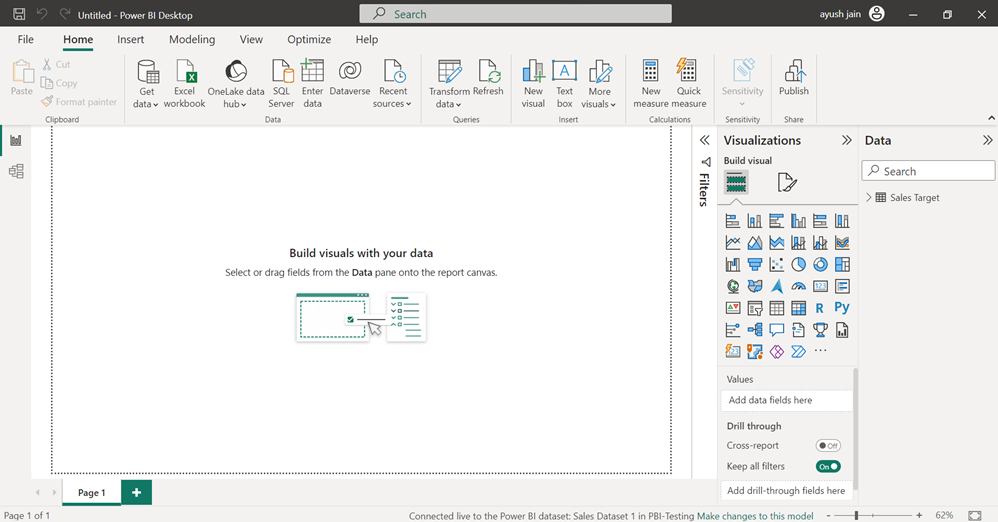Click the zoom in plus button
Viewport: 998px width, 522px height.
pyautogui.click(x=919, y=515)
